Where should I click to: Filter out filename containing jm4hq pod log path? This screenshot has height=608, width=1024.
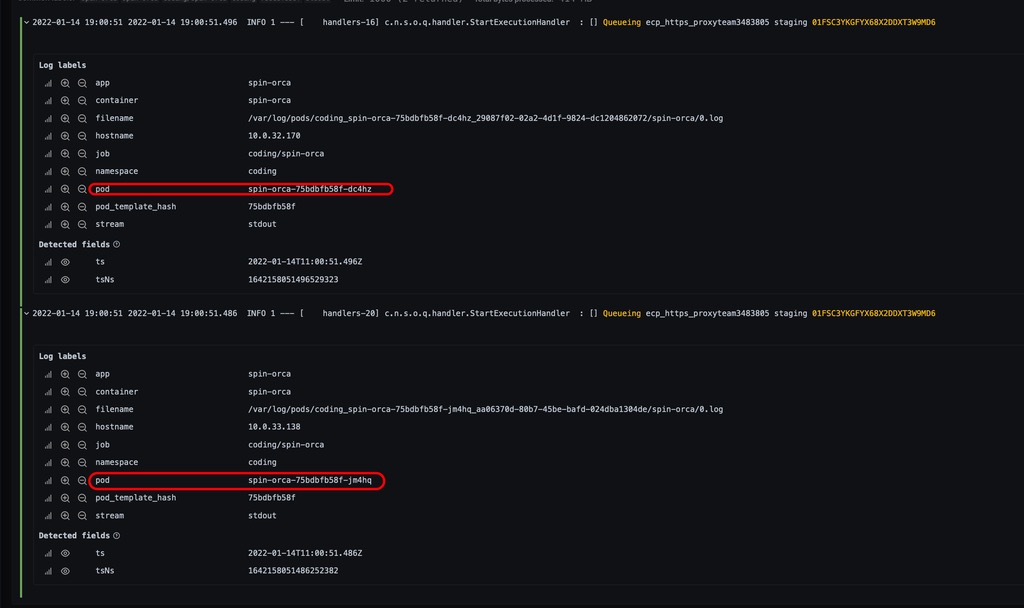pyautogui.click(x=82, y=409)
